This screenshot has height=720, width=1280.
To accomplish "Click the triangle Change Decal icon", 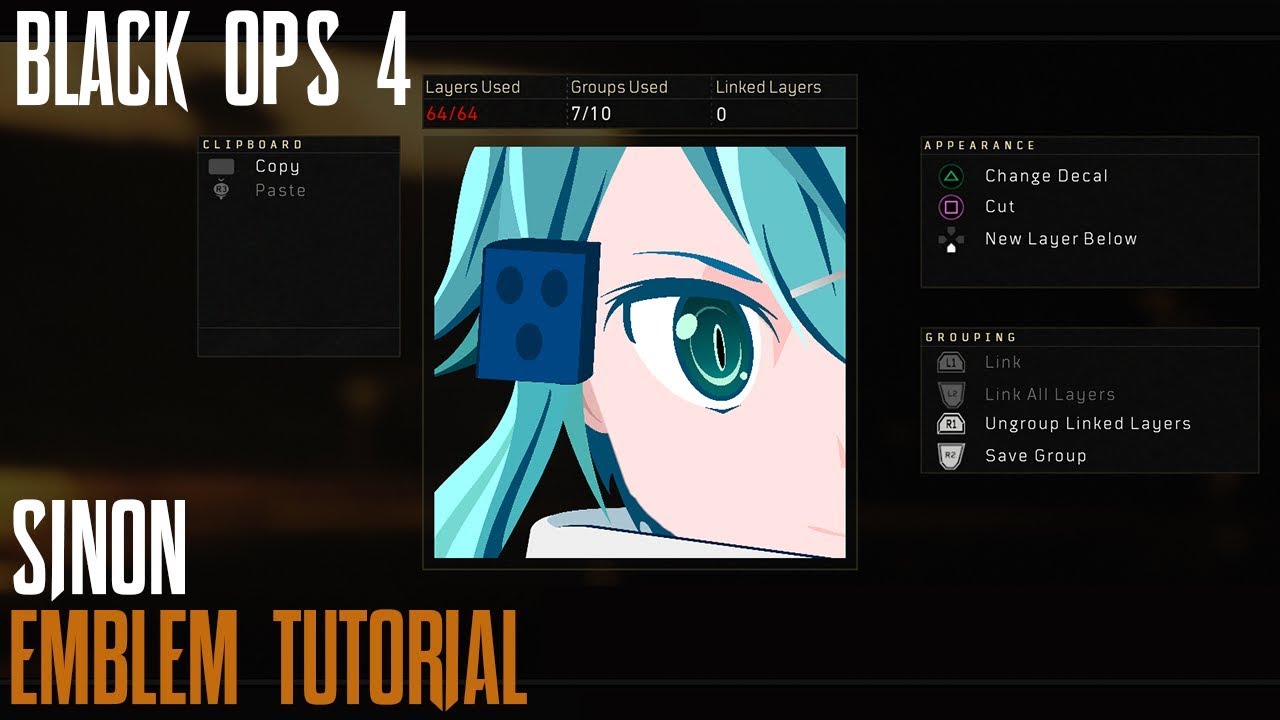I will 951,177.
